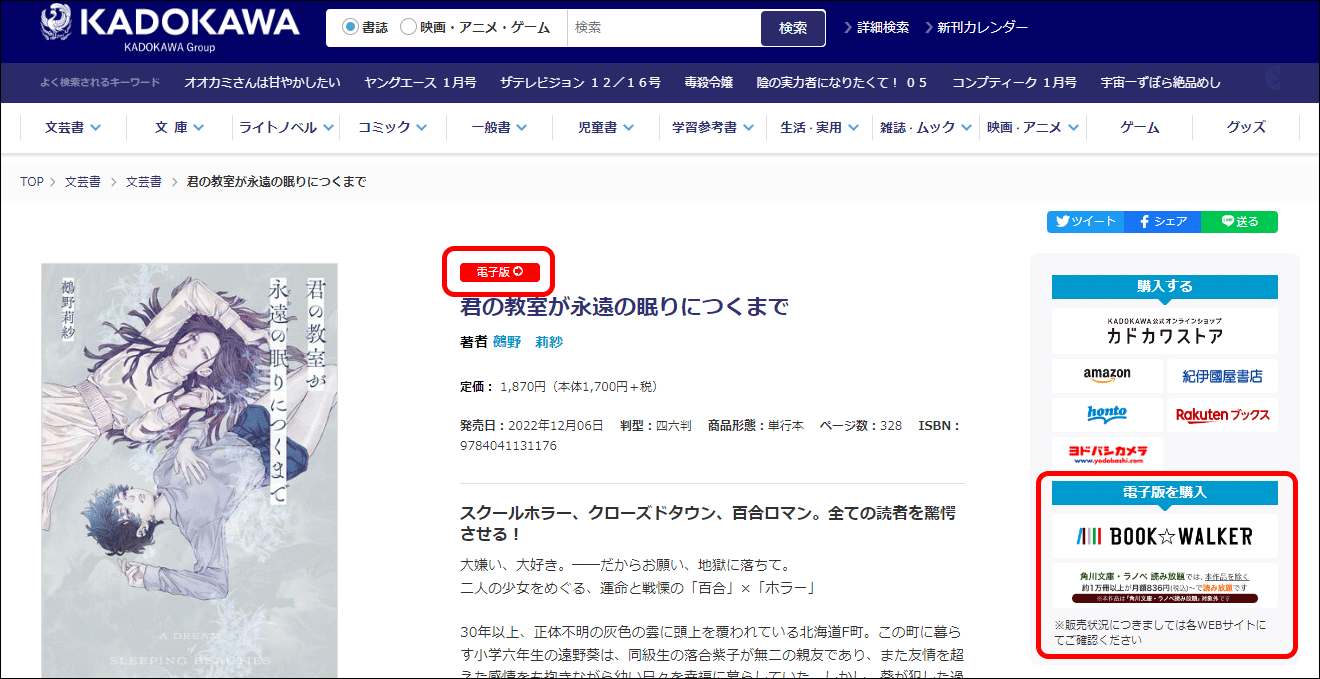Open keyword オオカミさんは甘やかしたい

pos(262,83)
